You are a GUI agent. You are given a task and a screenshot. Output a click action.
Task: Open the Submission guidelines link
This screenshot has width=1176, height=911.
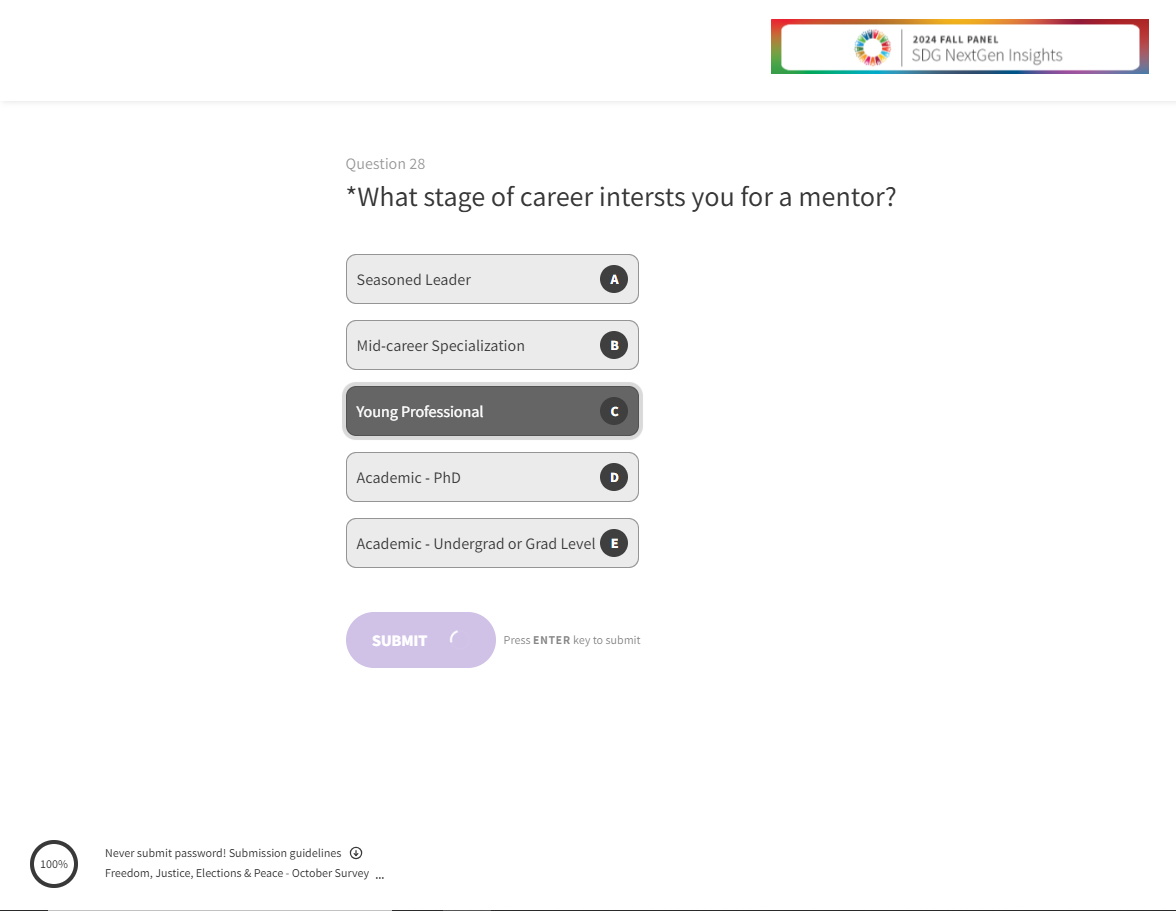[x=285, y=853]
